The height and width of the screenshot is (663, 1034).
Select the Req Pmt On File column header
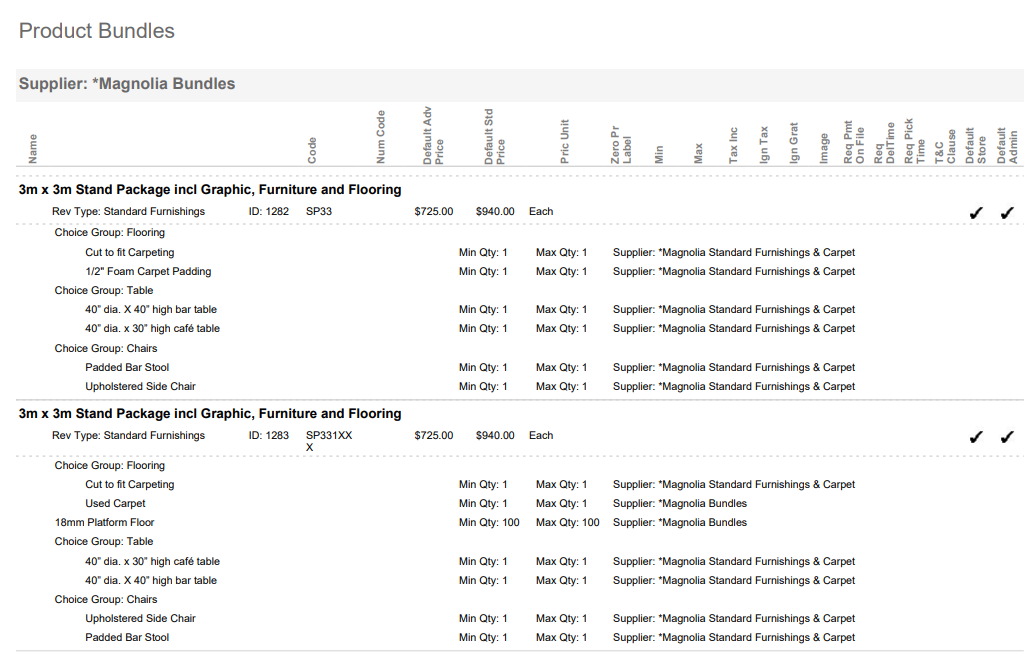click(x=854, y=142)
